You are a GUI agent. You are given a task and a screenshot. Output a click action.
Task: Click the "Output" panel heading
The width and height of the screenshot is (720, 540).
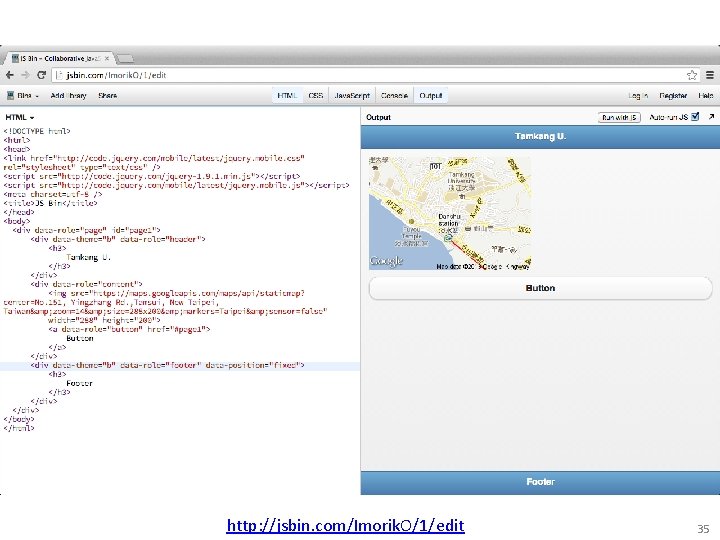click(378, 118)
